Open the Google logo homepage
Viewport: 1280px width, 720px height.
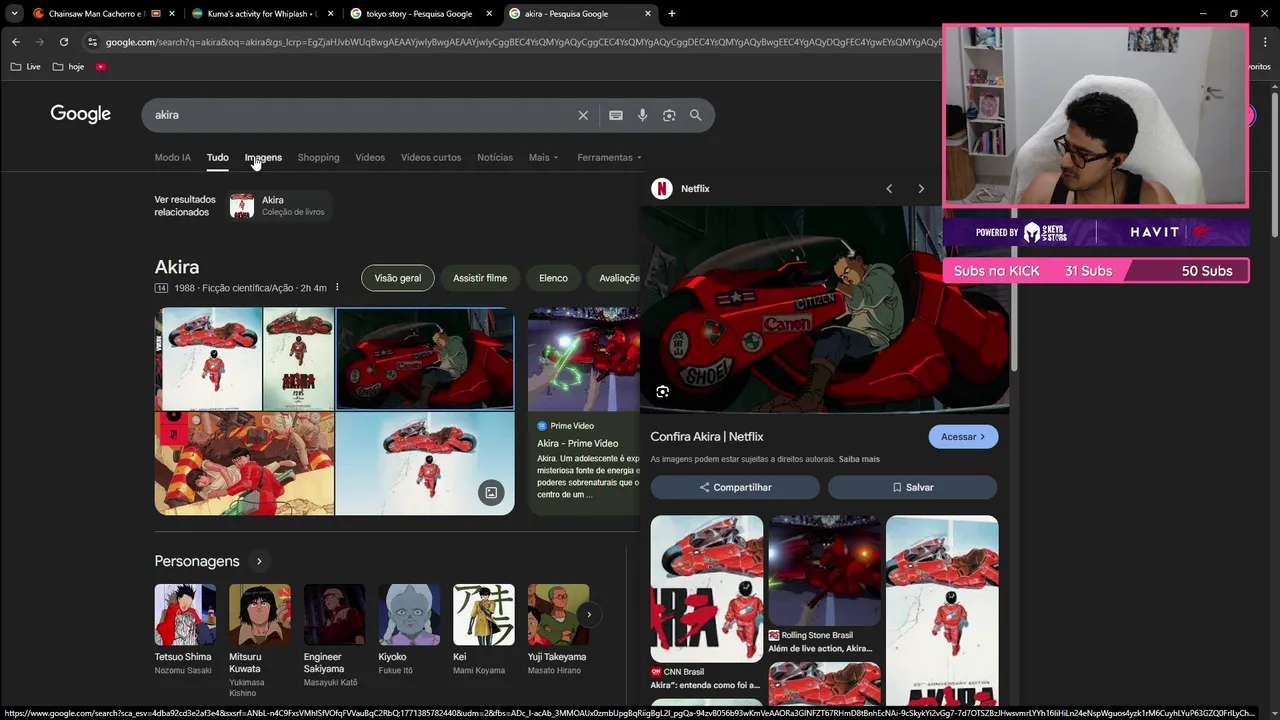click(x=81, y=114)
